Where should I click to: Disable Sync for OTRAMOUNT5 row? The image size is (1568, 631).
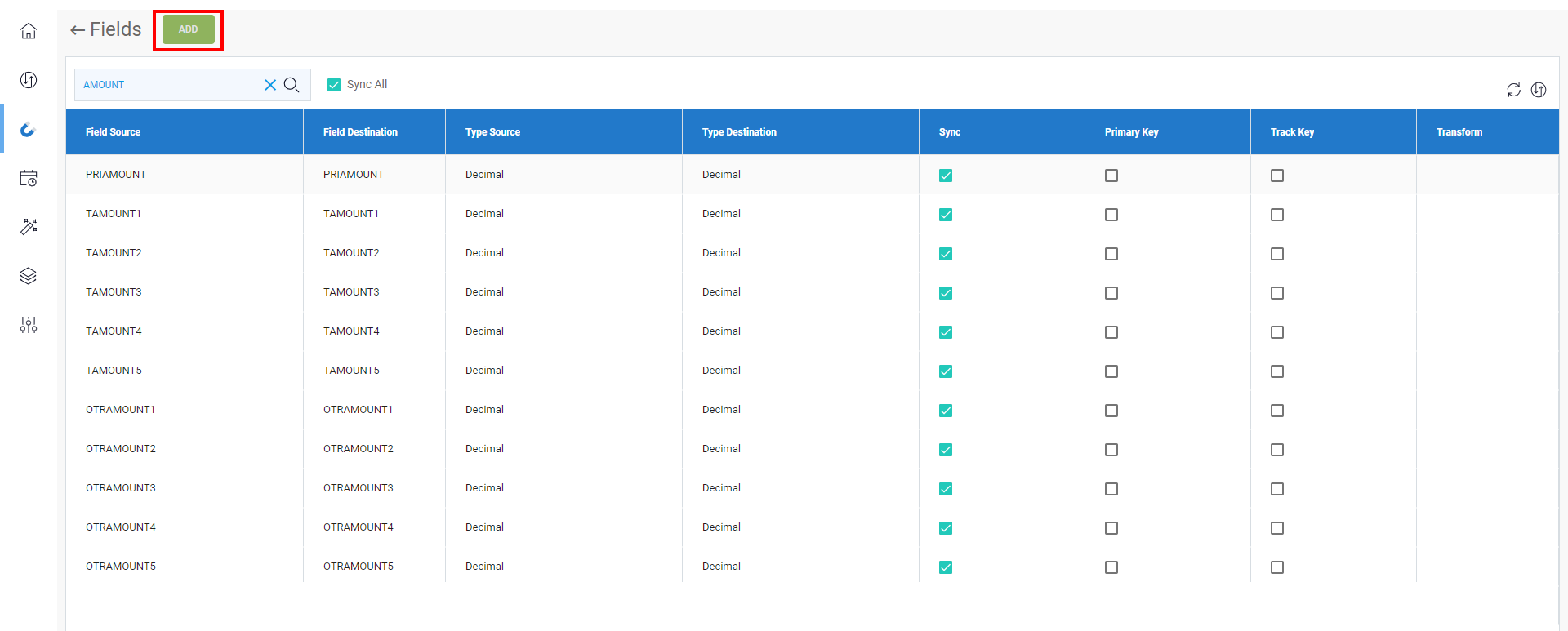pos(946,567)
